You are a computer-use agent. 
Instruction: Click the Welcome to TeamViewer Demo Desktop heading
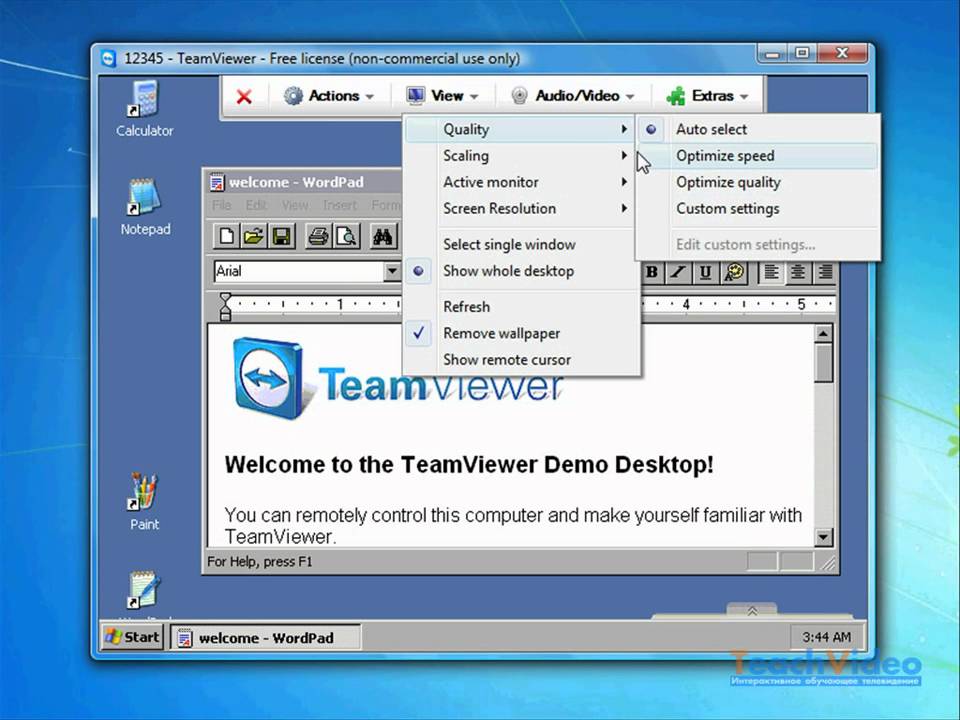469,465
